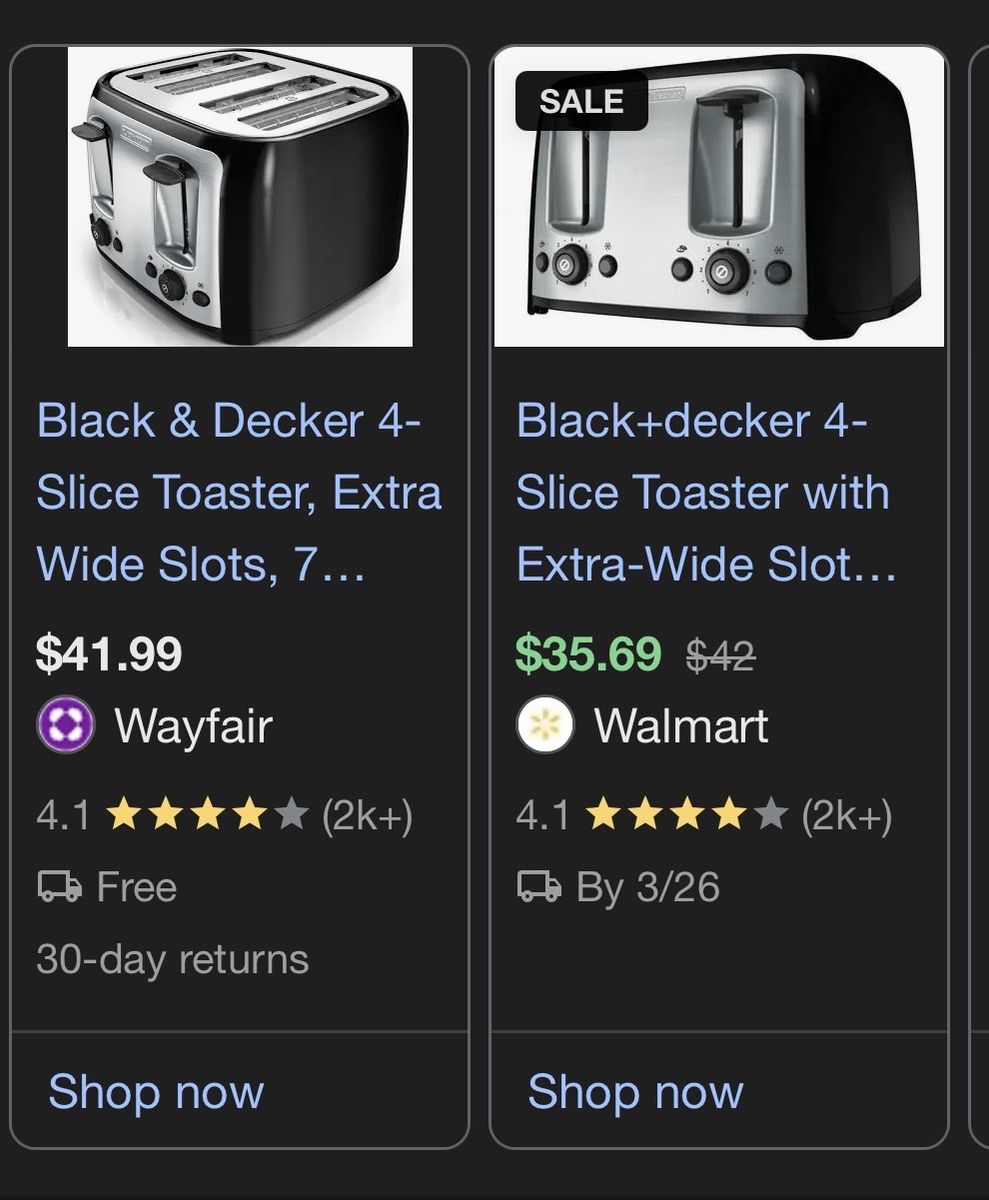
Task: Click the SALE badge on the Walmart toaster
Action: tap(581, 101)
